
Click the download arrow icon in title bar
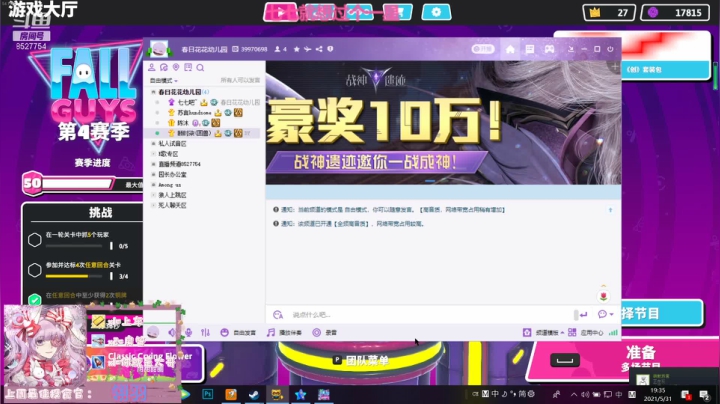click(571, 49)
